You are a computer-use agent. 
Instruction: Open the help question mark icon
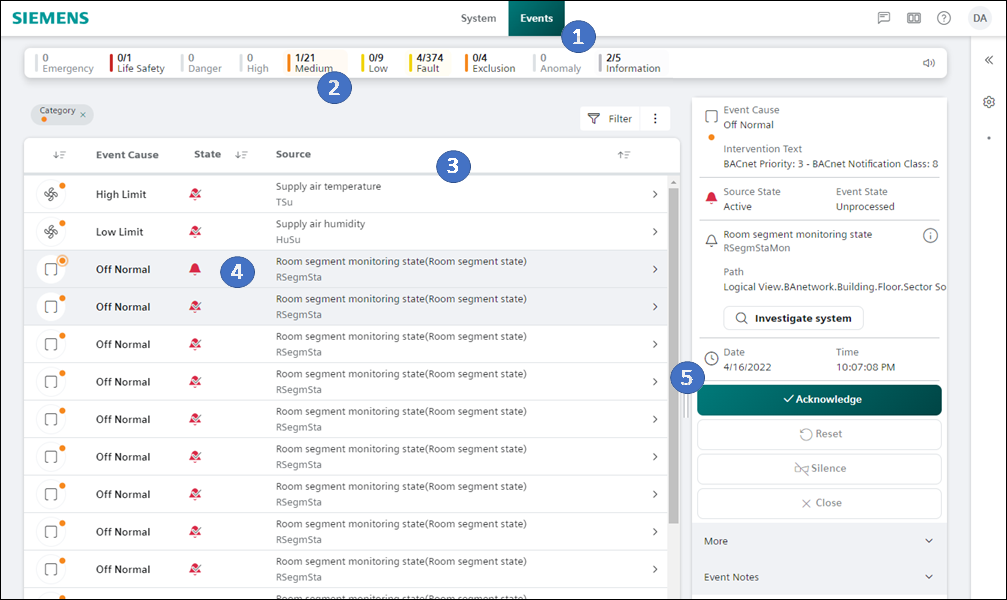[944, 18]
